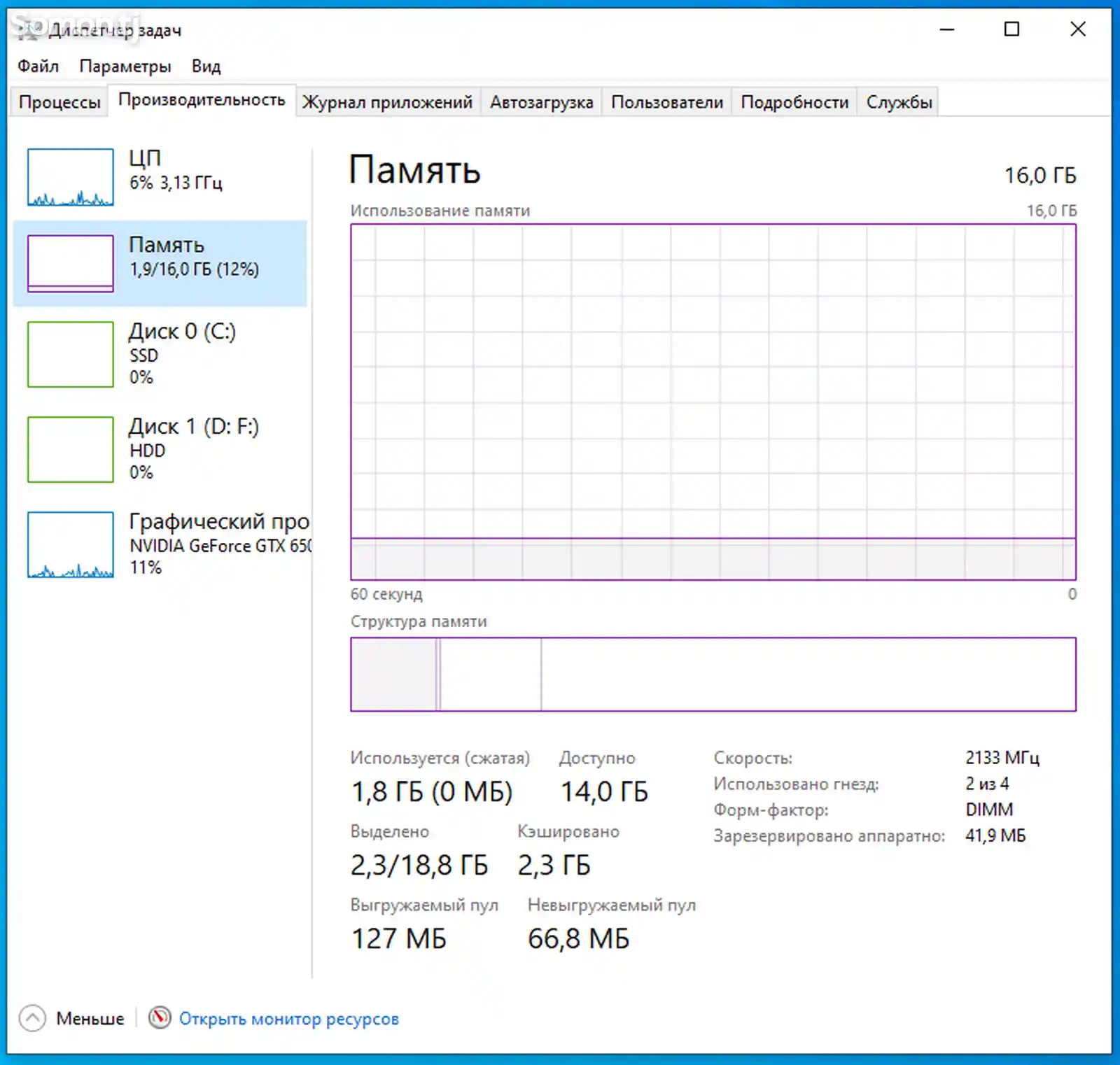Click the 2,3 ГБ cached value
Viewport: 1120px width, 1065px height.
coord(554,866)
